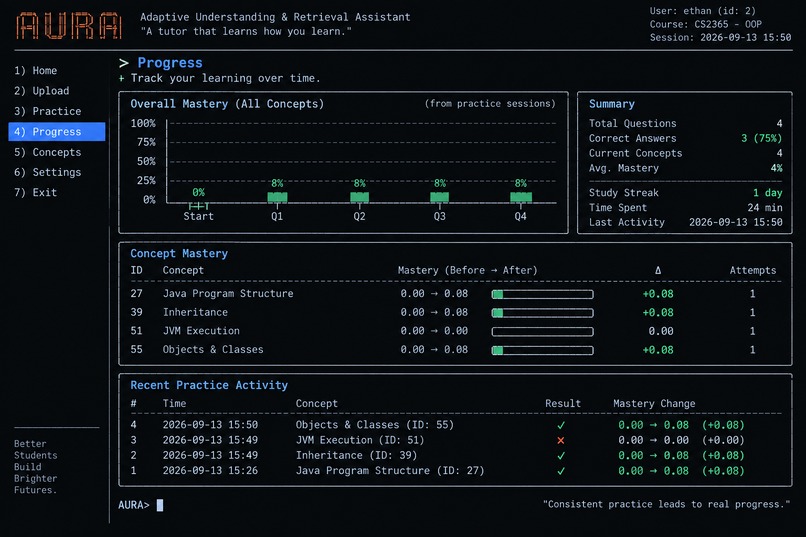Viewport: 806px width, 537px height.
Task: Click the 'Last Activity' summary label
Action: (x=627, y=223)
